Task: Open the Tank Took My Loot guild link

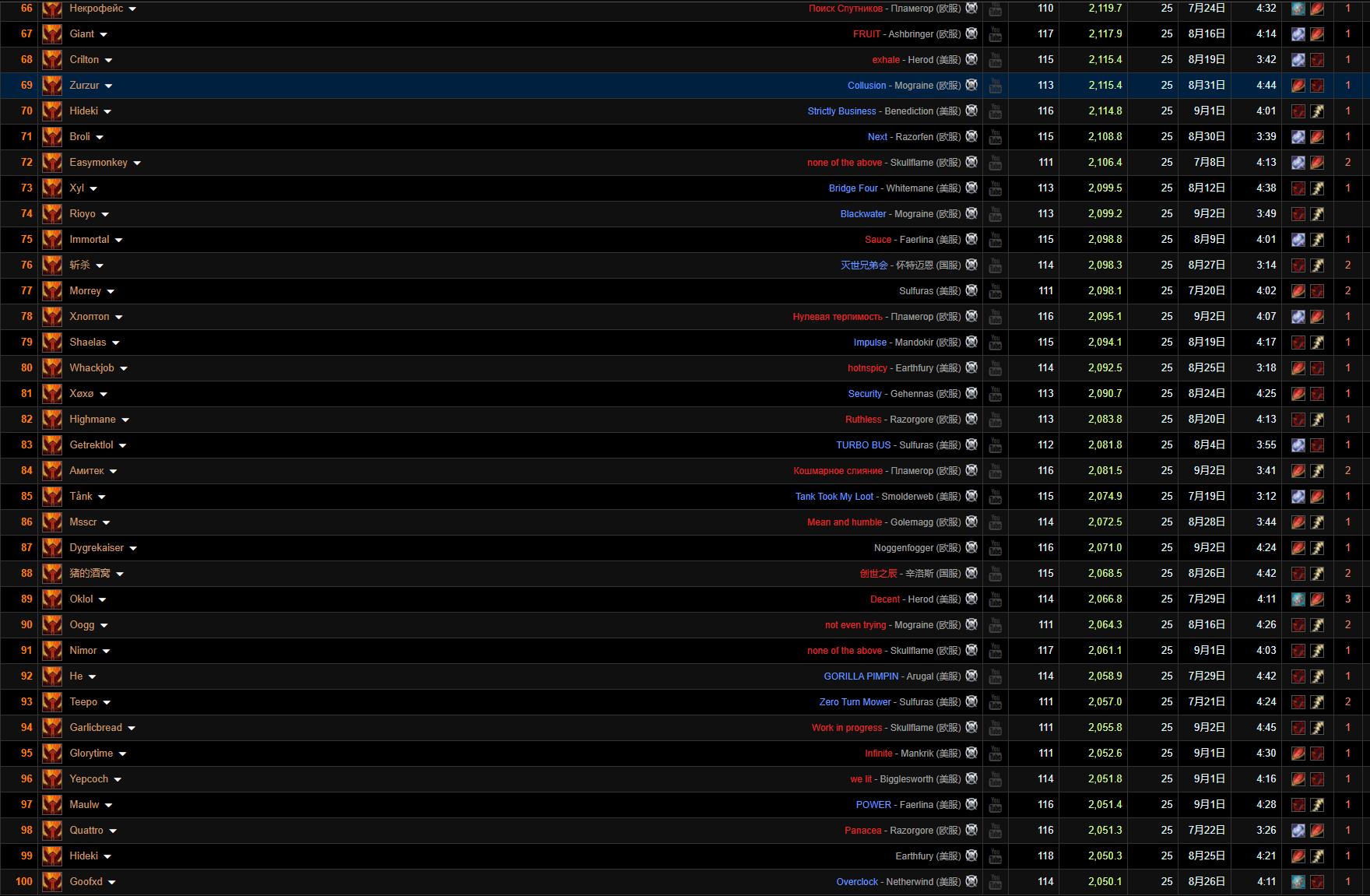Action: point(834,497)
